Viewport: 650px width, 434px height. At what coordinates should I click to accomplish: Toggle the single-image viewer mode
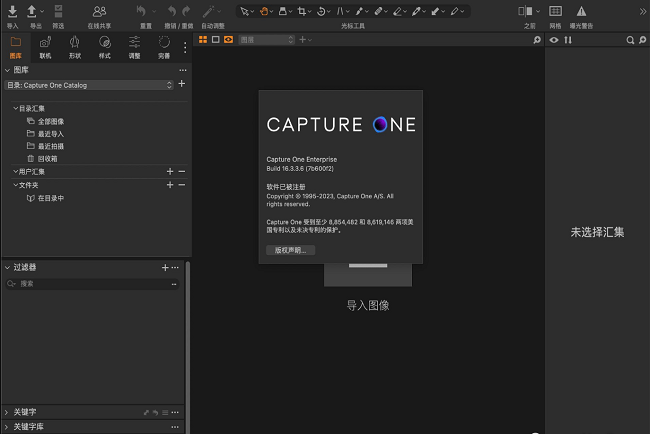click(x=216, y=39)
